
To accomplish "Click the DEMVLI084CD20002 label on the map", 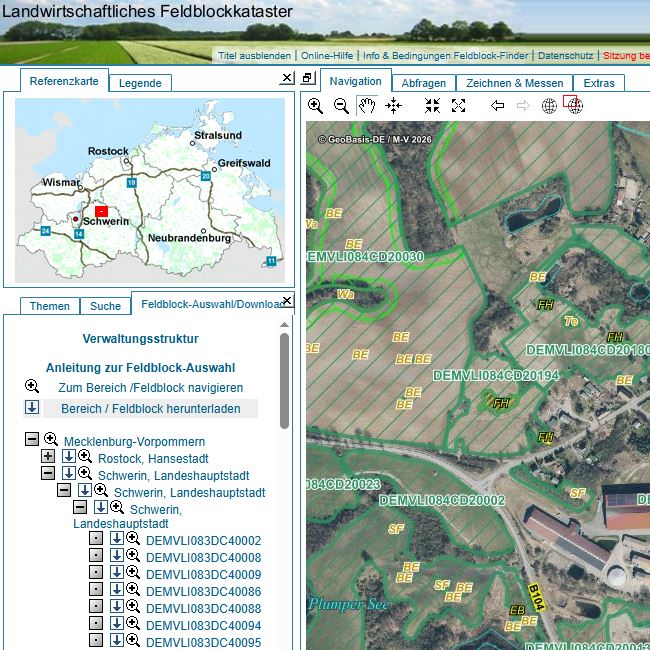I will tap(442, 500).
